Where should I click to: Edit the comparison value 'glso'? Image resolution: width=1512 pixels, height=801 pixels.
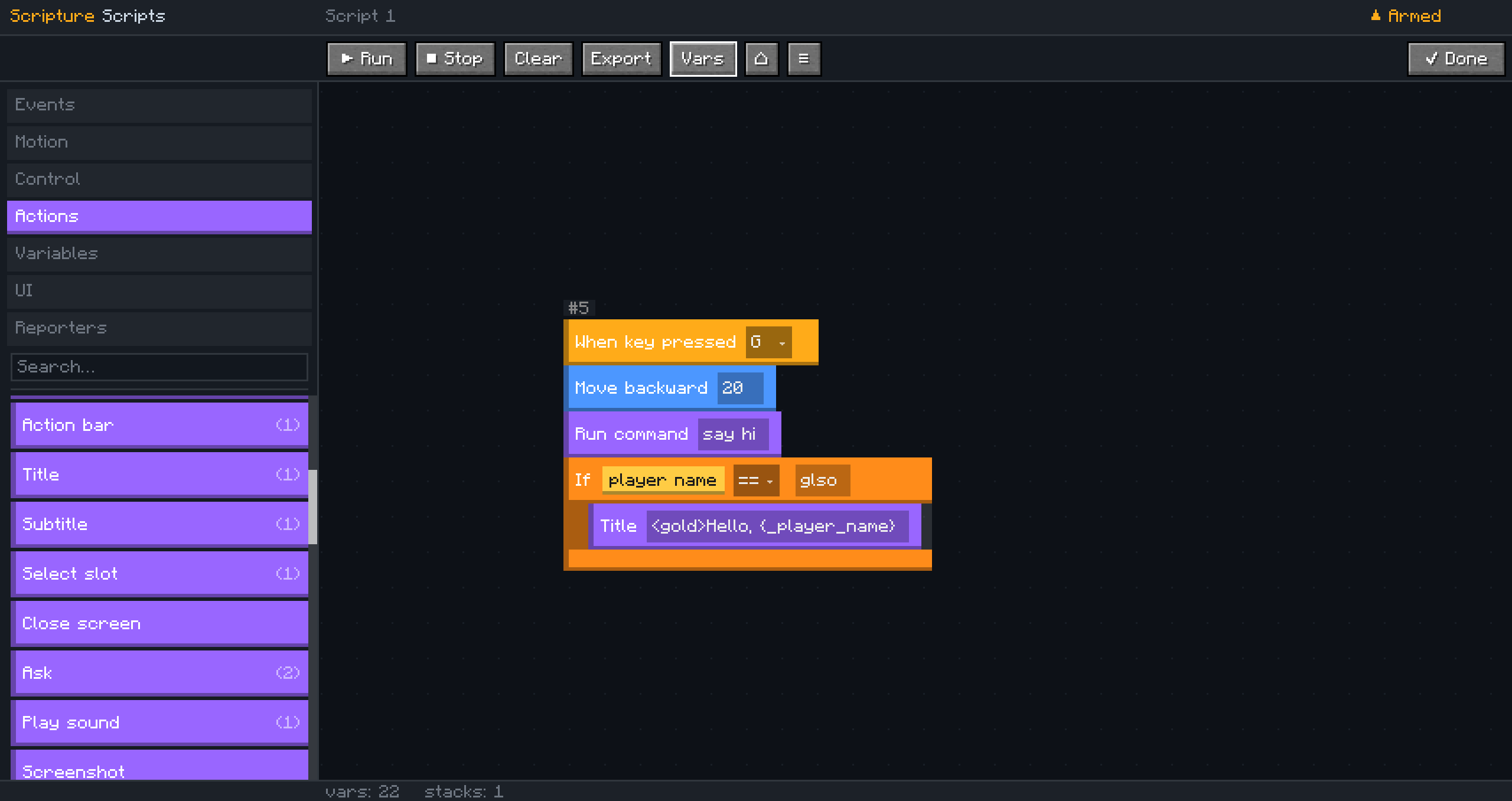coord(823,480)
